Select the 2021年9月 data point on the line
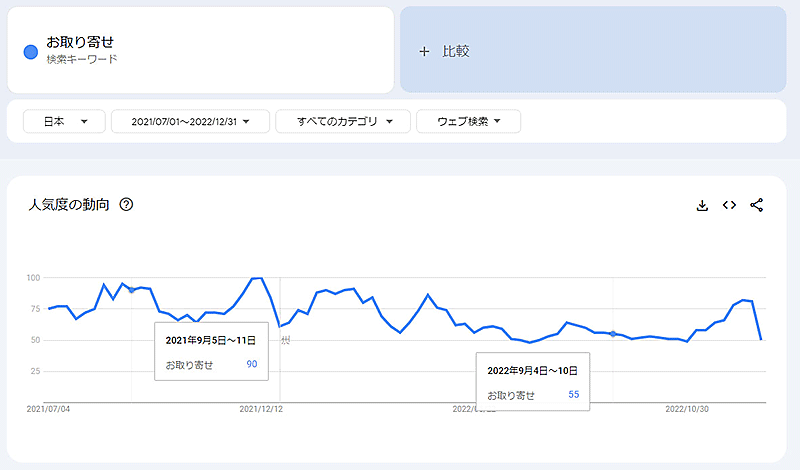 [x=132, y=290]
